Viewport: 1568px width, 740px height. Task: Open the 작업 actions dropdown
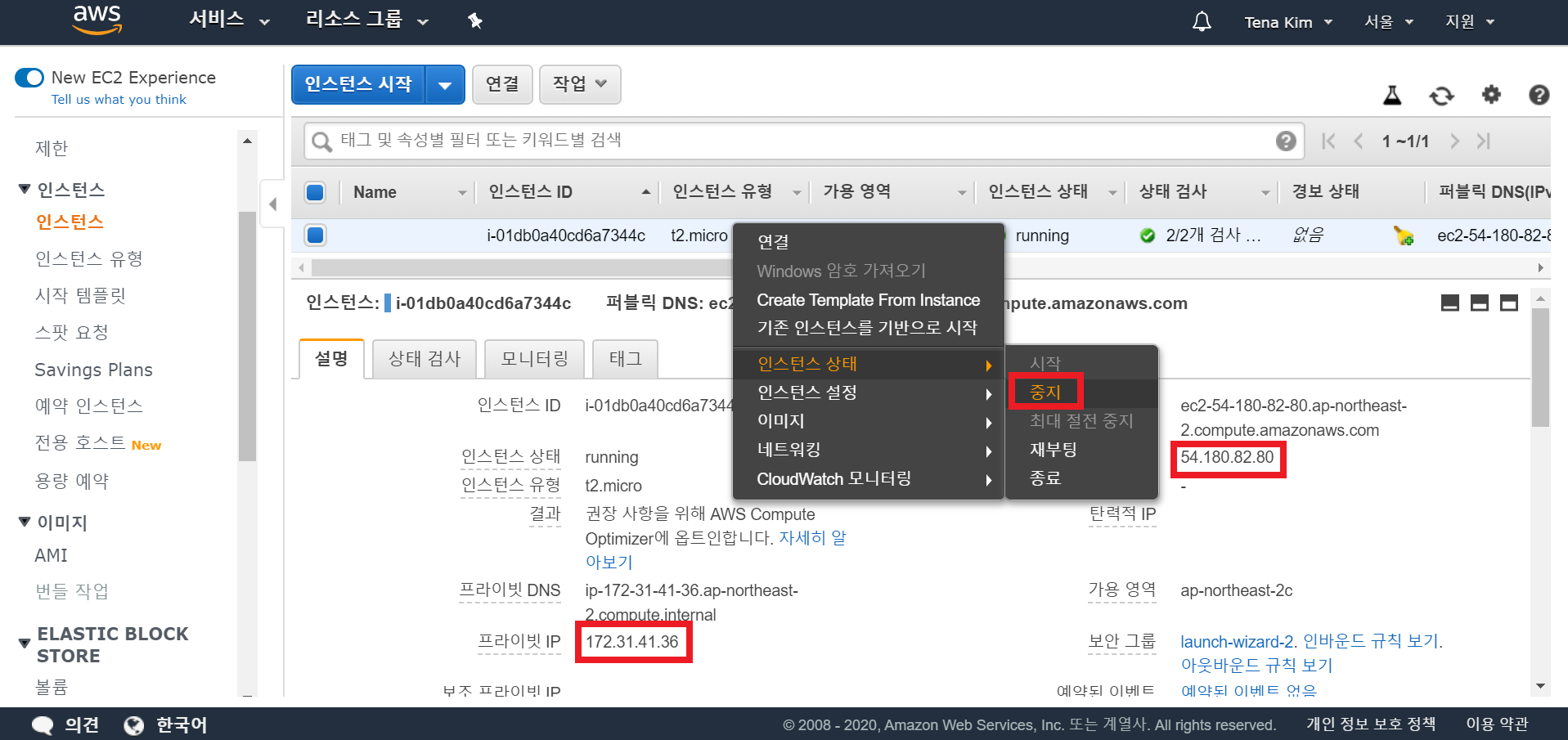(x=580, y=84)
